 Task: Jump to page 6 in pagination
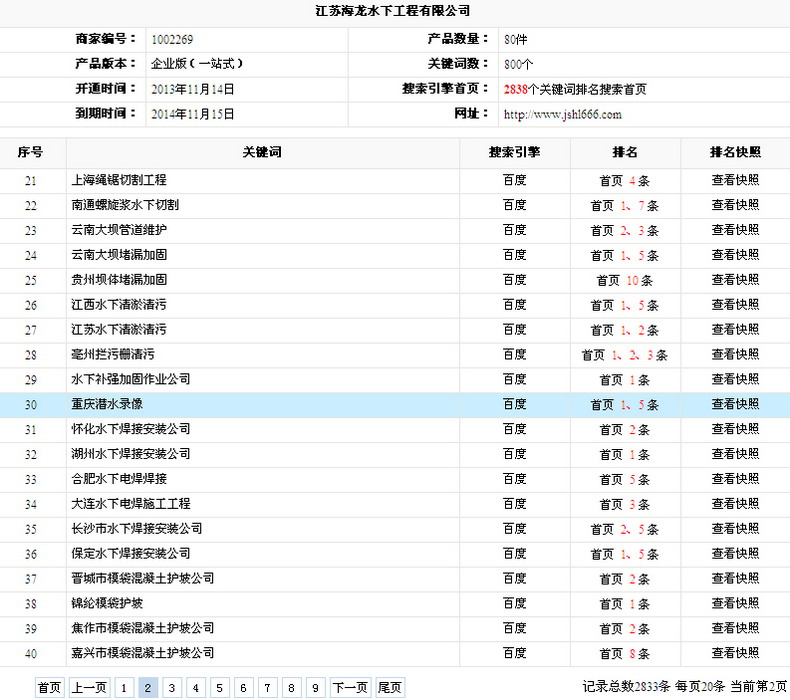(243, 687)
